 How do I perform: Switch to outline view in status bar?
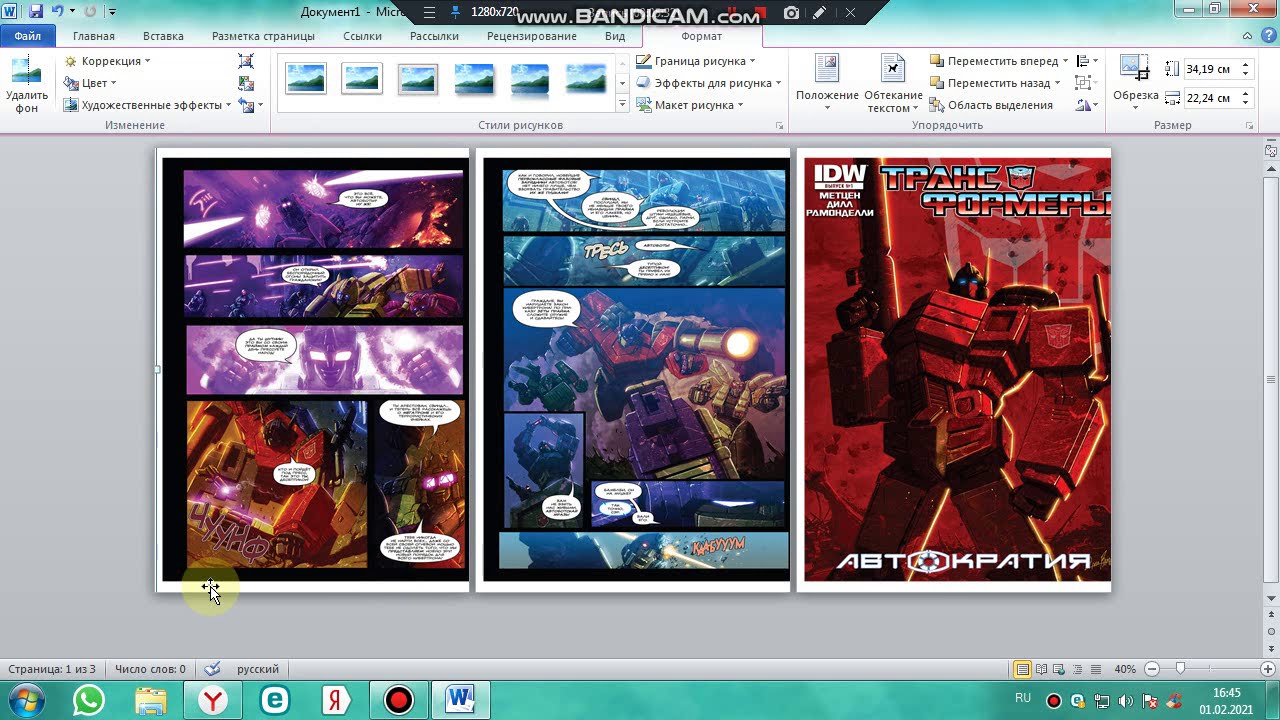point(1077,669)
